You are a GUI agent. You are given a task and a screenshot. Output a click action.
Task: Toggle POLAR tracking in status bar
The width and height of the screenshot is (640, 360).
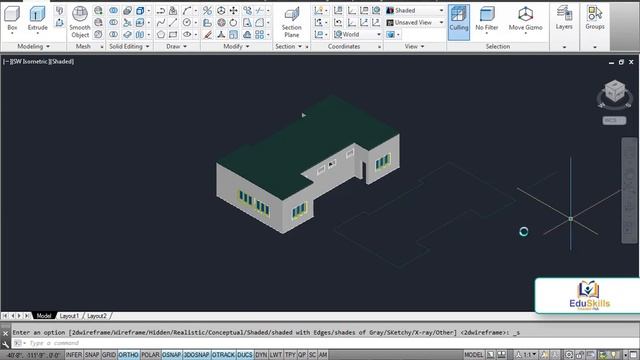click(x=150, y=355)
